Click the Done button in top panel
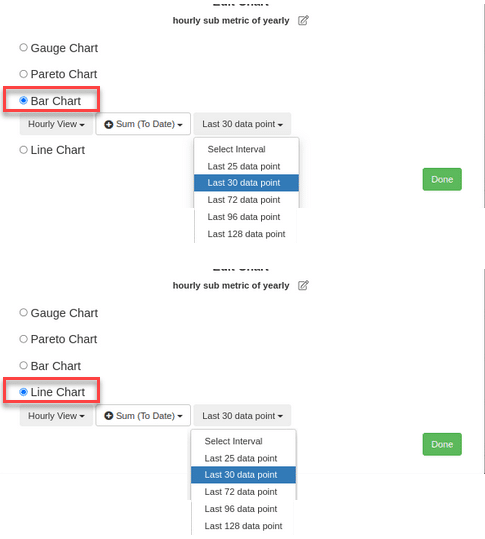 [442, 179]
